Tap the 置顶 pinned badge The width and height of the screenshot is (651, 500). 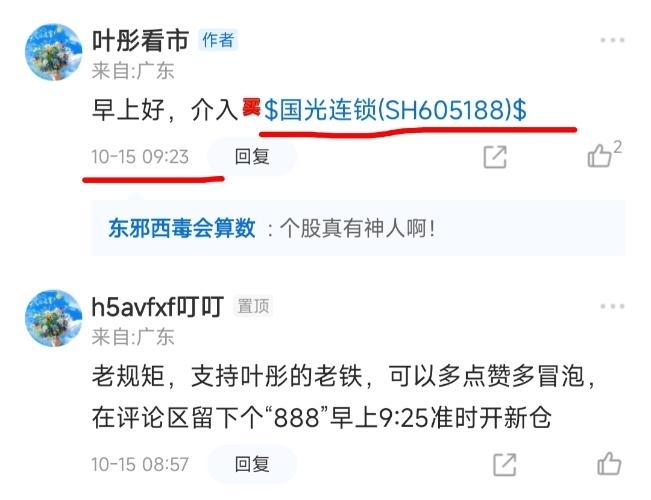pos(253,306)
